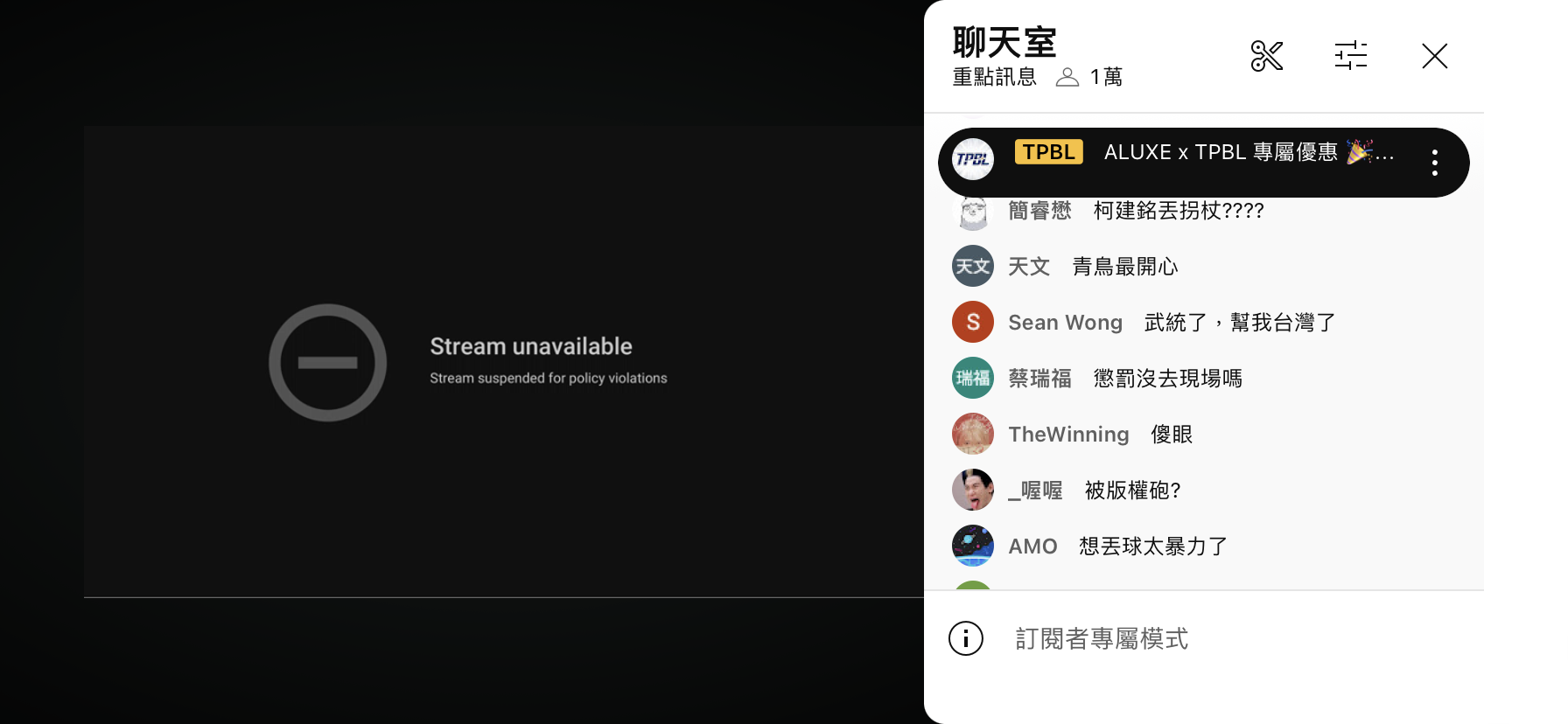Select the Sean Wong username
This screenshot has height=724, width=1568.
(x=1065, y=323)
